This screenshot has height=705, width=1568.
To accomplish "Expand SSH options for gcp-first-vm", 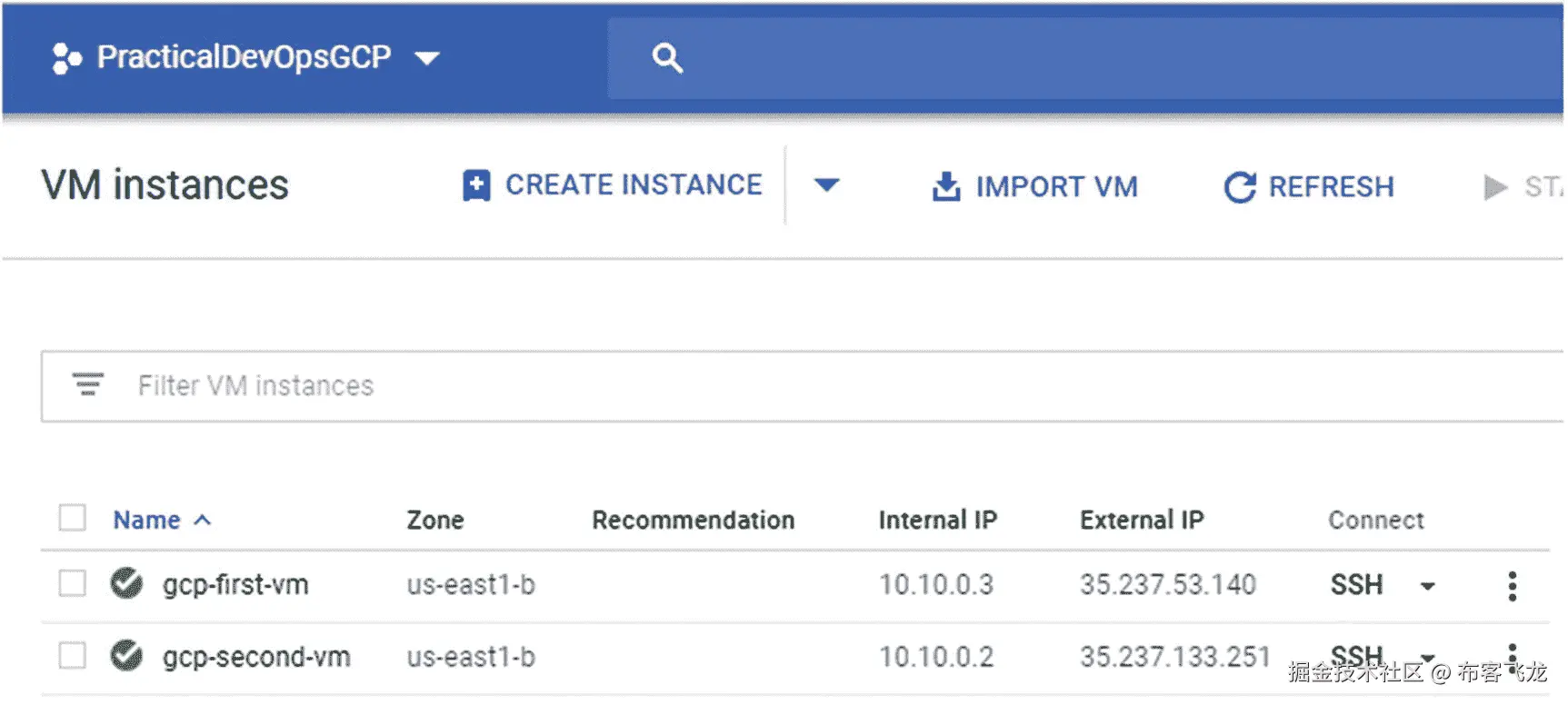I will pos(1428,586).
